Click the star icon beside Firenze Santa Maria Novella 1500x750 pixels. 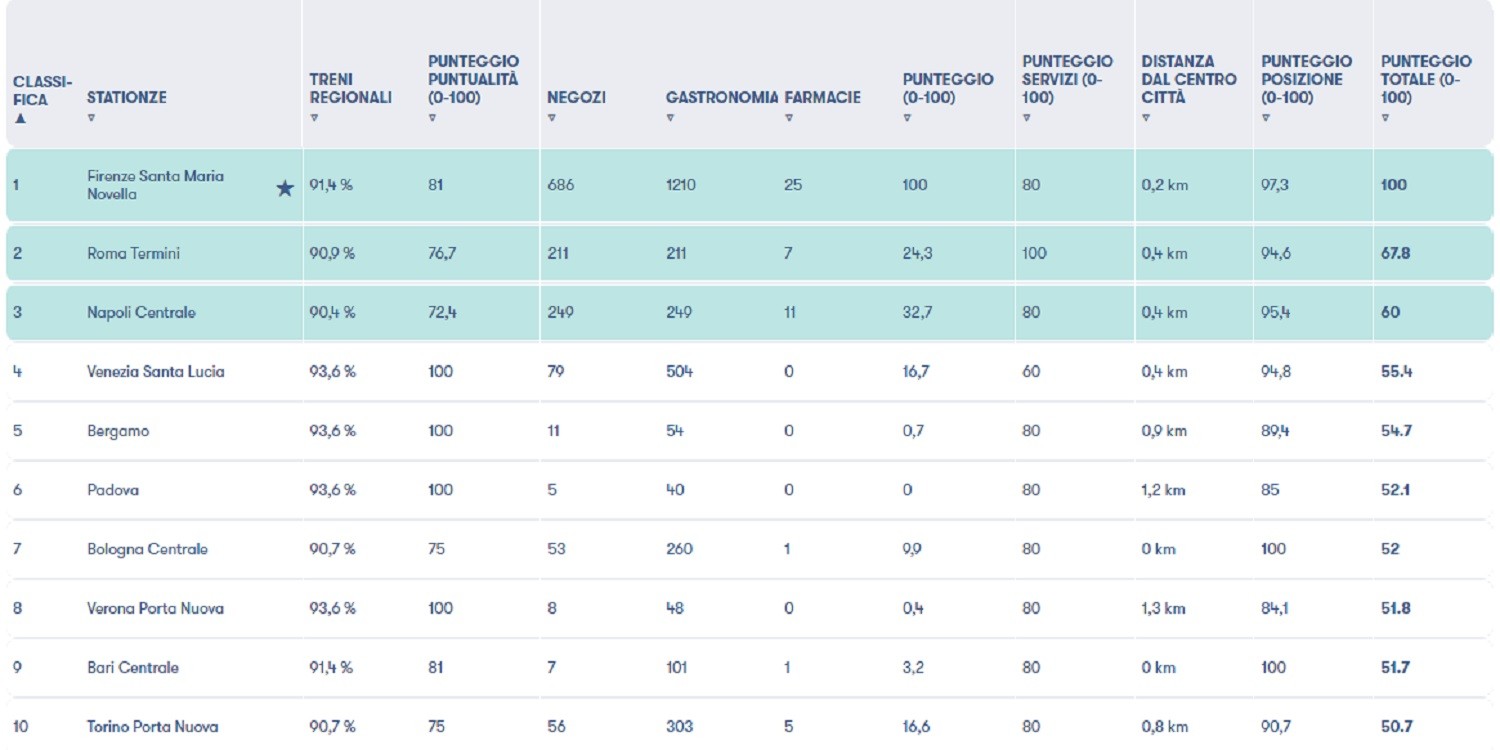(x=285, y=188)
